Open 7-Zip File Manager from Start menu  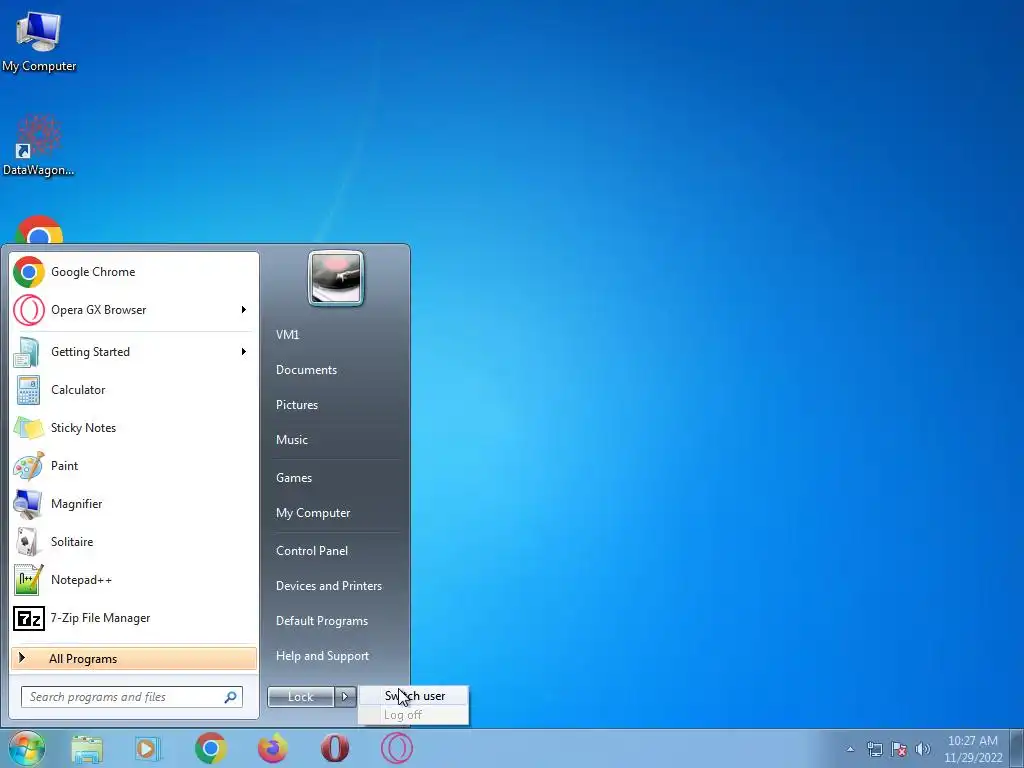pyautogui.click(x=133, y=618)
